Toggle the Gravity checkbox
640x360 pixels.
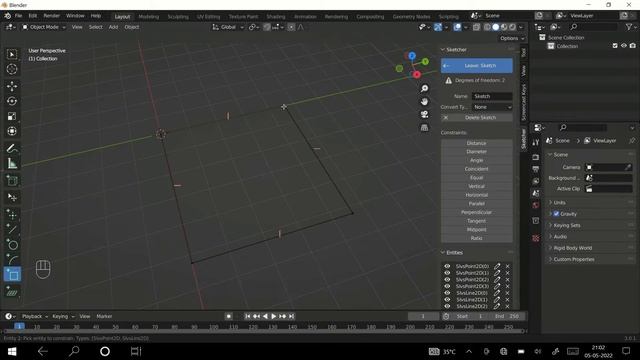click(x=556, y=214)
